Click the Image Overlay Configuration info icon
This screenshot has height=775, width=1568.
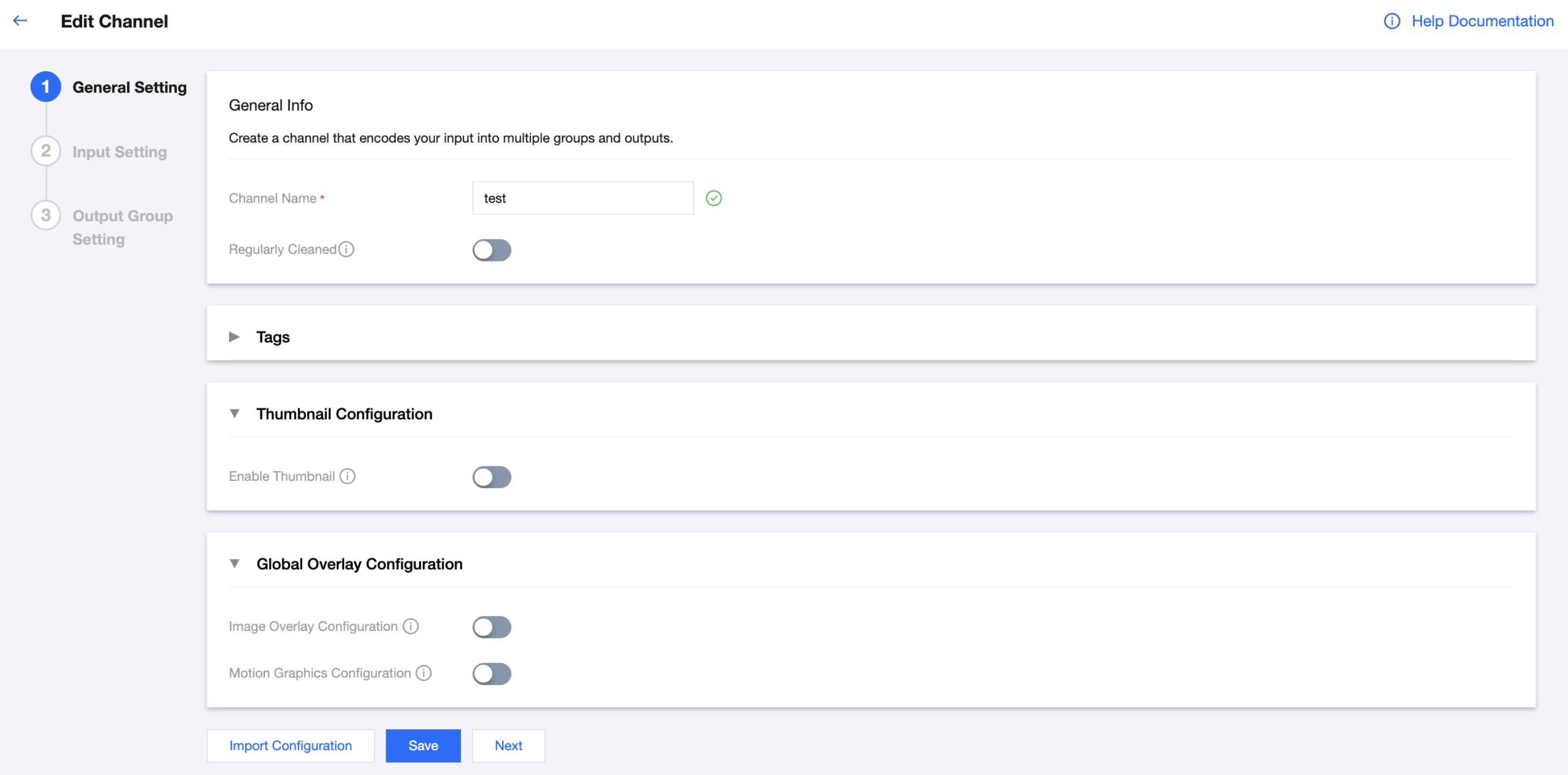point(411,627)
